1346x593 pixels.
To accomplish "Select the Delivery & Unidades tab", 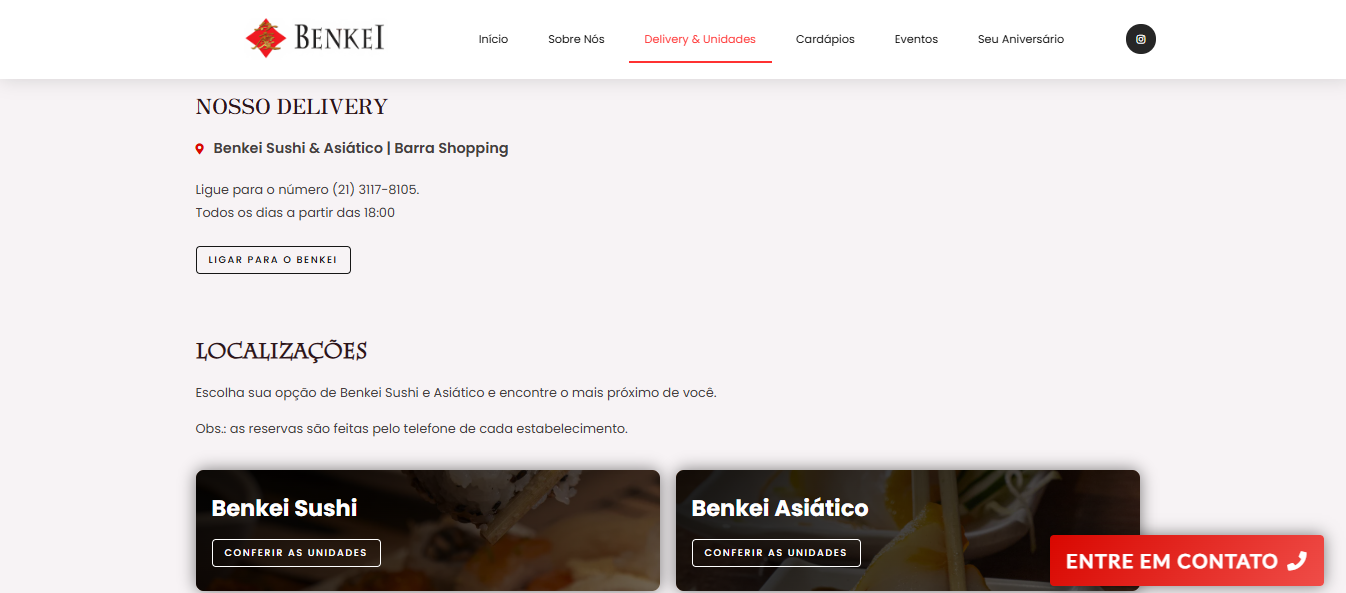I will coord(700,39).
